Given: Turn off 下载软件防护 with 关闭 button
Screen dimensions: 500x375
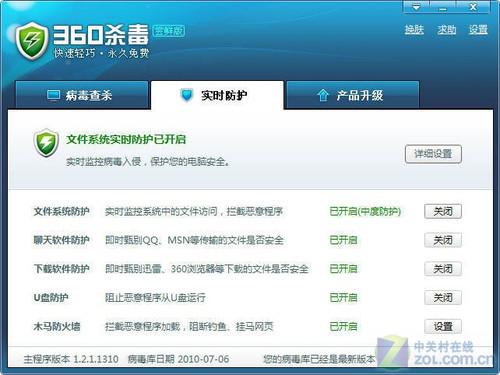Looking at the screenshot, I should 443,268.
